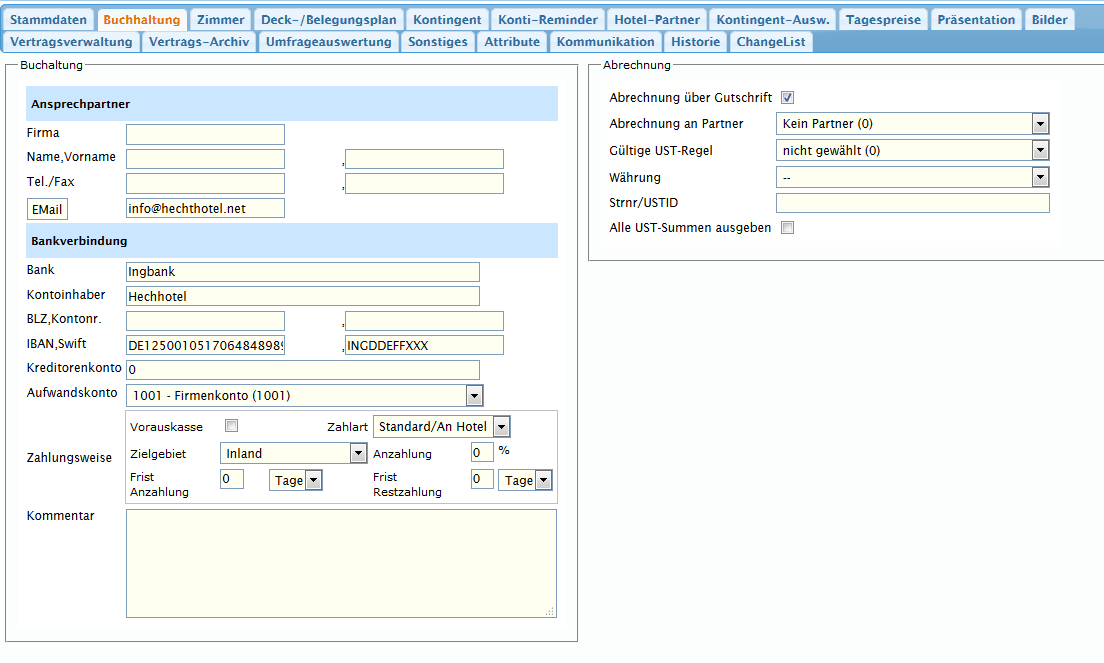Open Frist Anzahlung Tage unit dropdown
This screenshot has width=1104, height=663.
point(296,481)
